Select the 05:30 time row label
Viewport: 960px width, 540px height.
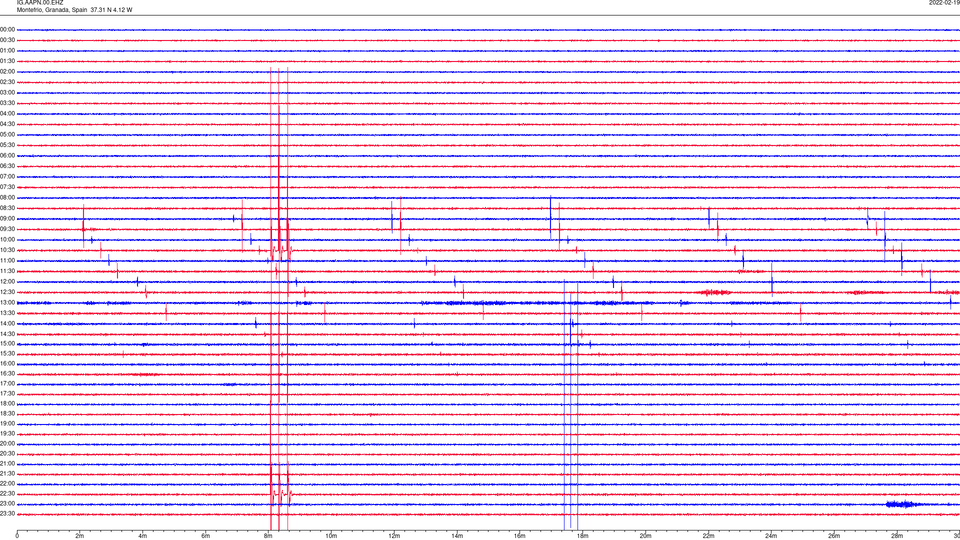click(x=7, y=145)
